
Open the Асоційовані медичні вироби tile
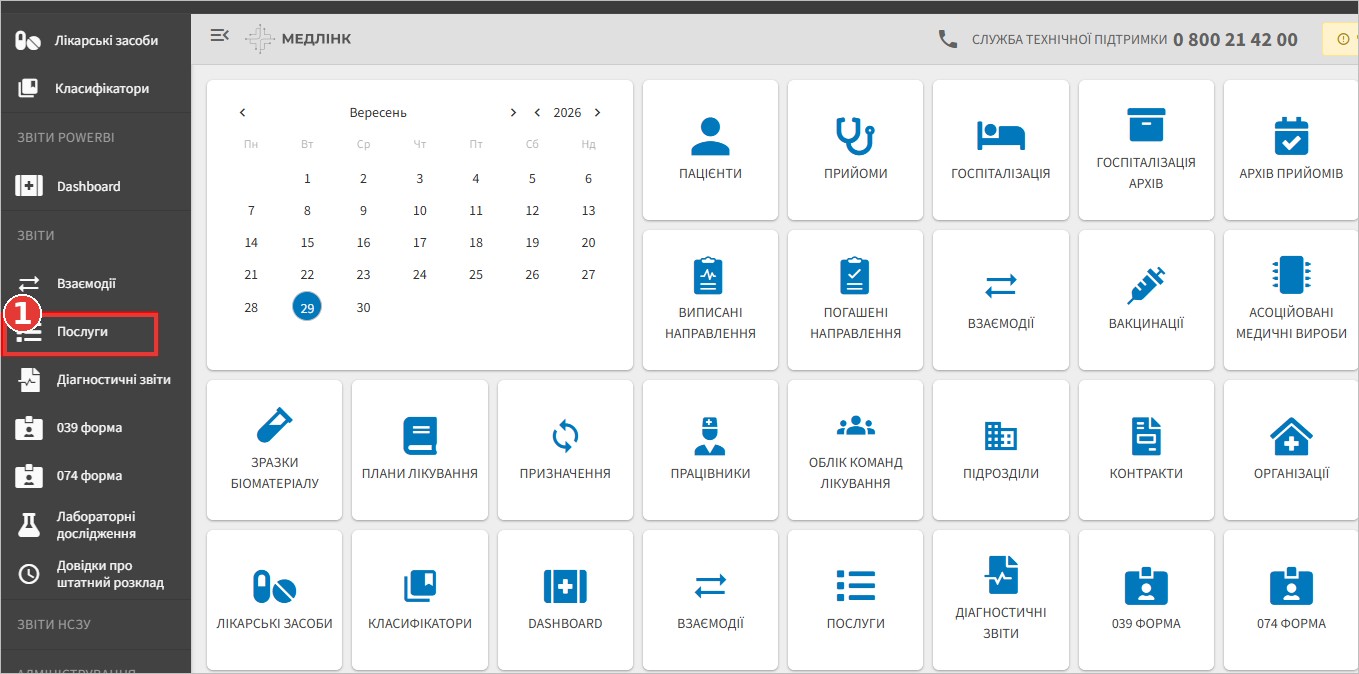[x=1291, y=300]
